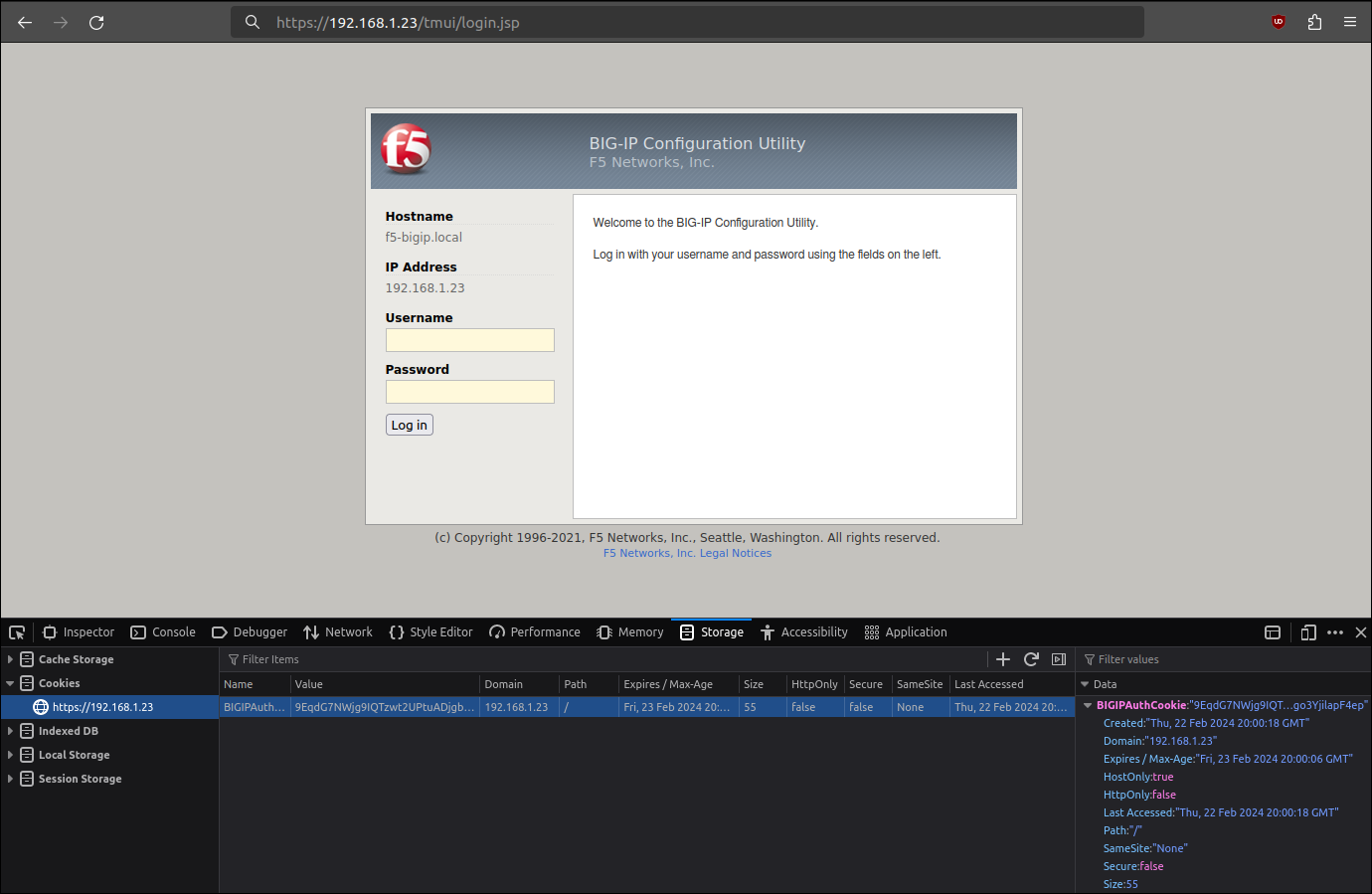Viewport: 1372px width, 894px height.
Task: Open the browser hamburger menu
Action: coord(1349,22)
